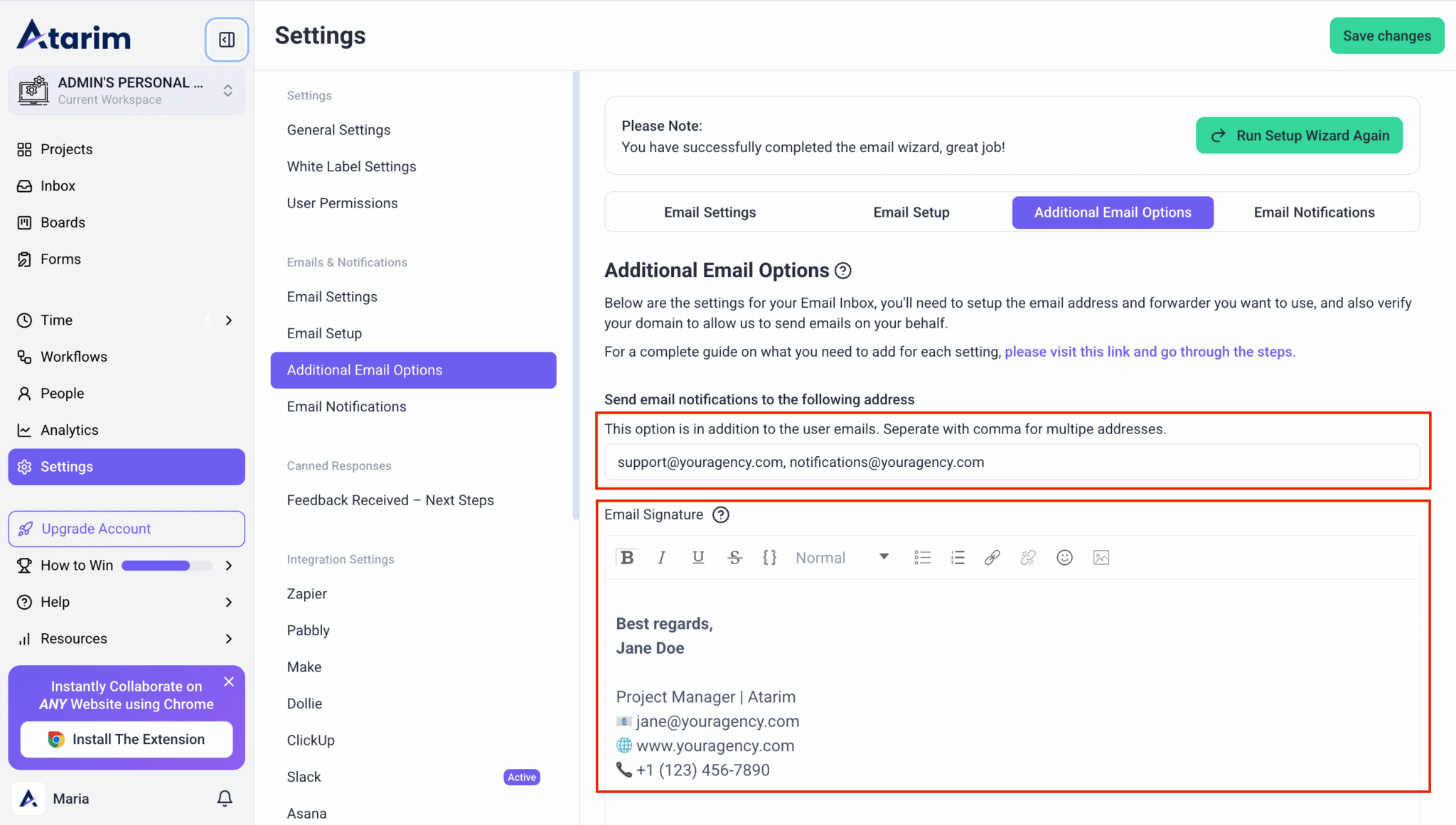Switch workspace via Admin's Personal selector

127,91
